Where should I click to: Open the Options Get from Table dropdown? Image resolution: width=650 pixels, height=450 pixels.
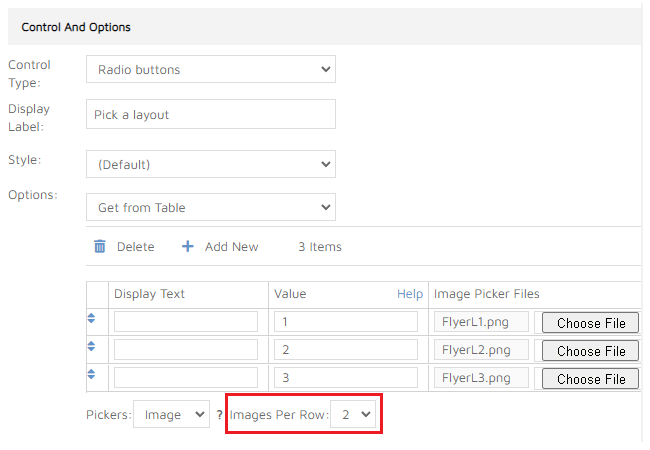(x=210, y=207)
